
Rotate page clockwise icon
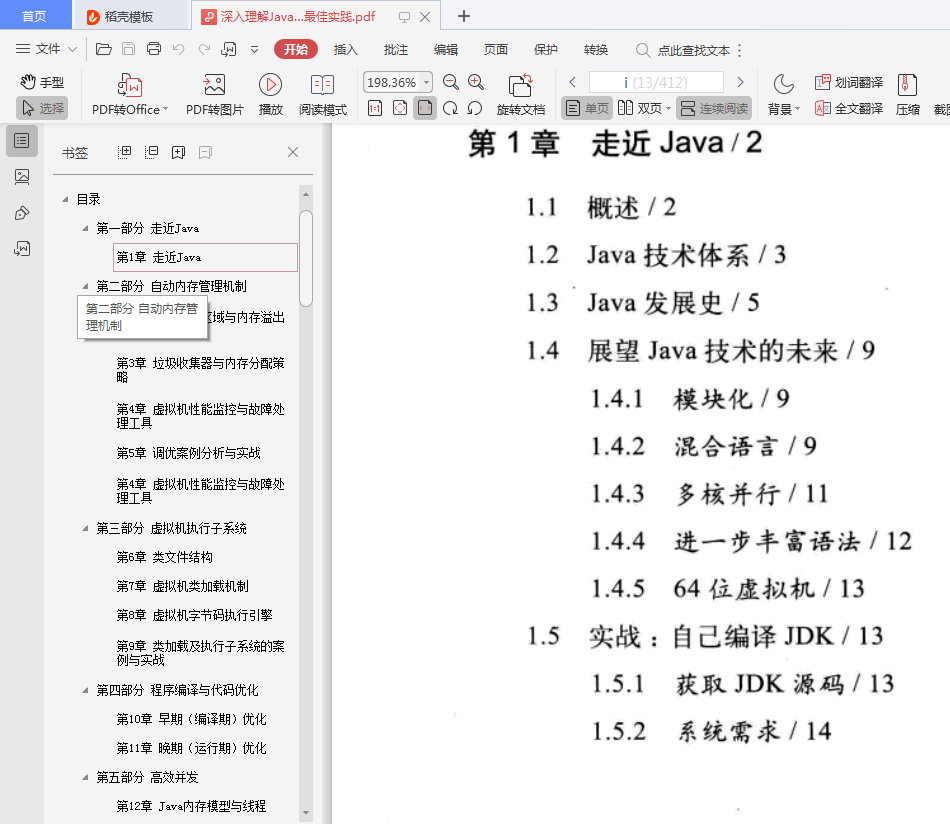pyautogui.click(x=450, y=108)
